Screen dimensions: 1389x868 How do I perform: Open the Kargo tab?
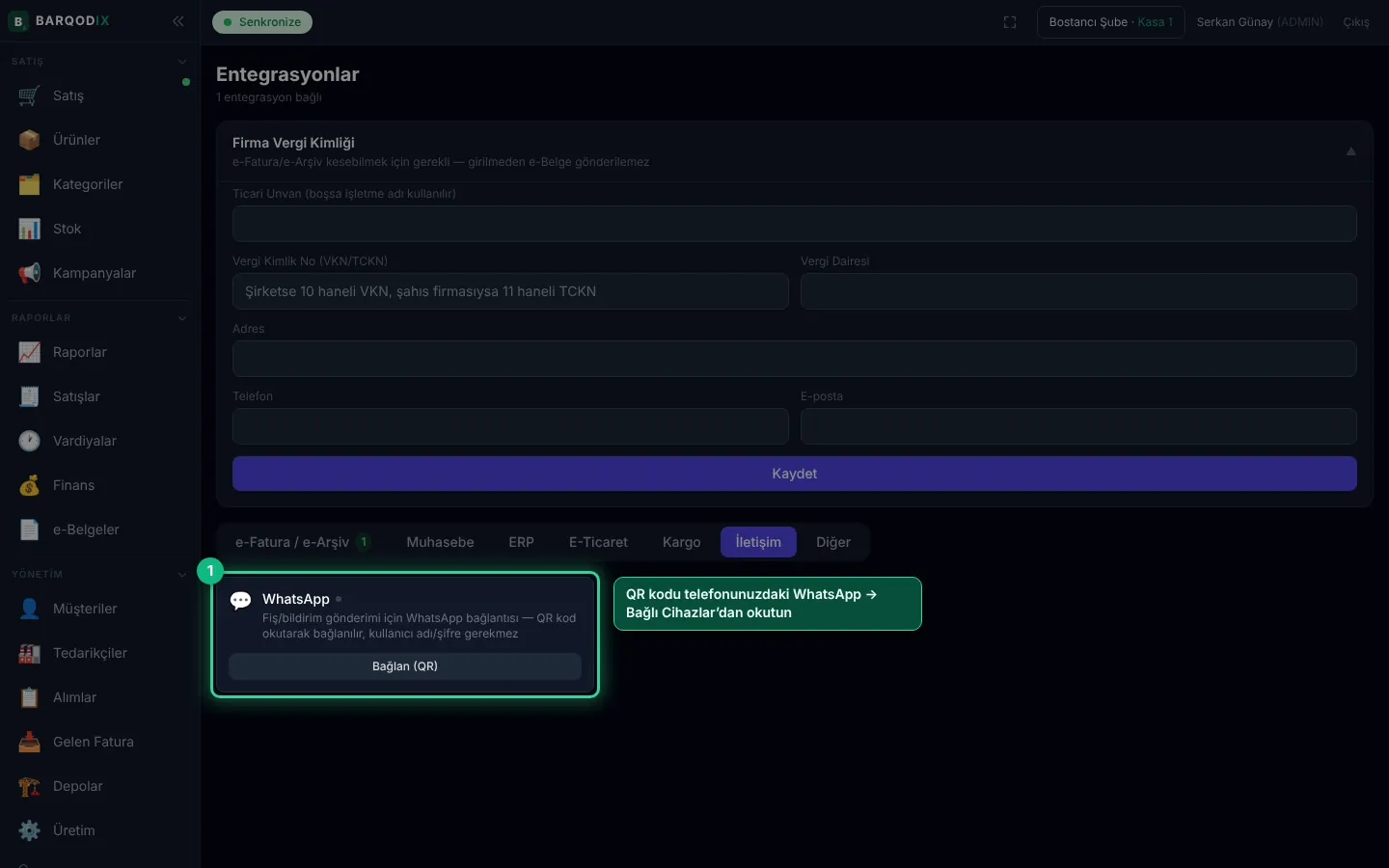pos(682,542)
